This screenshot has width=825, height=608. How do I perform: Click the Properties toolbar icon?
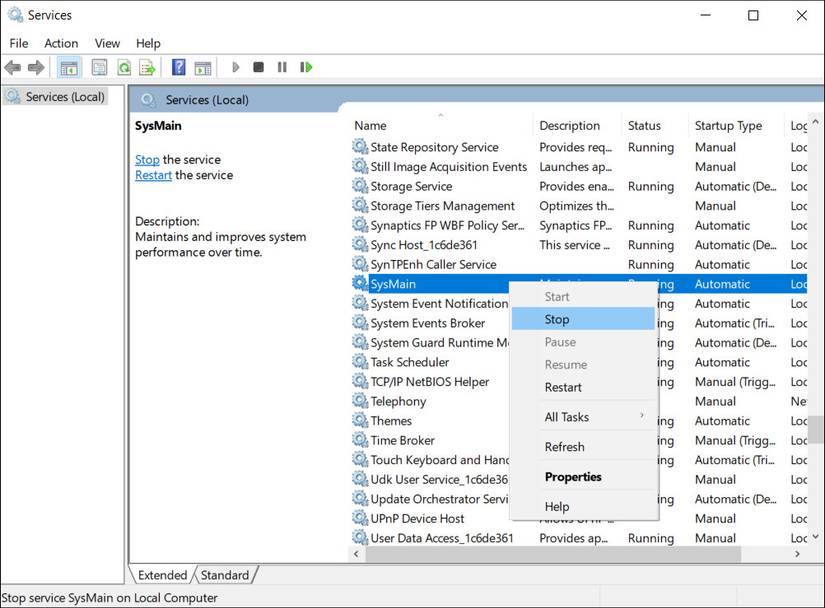pyautogui.click(x=99, y=67)
